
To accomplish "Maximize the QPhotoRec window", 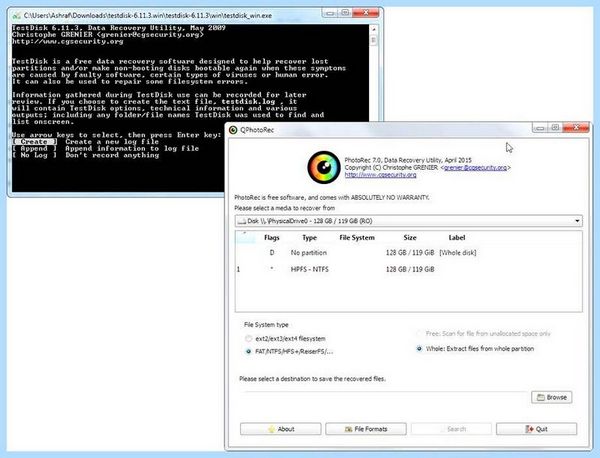I will 555,128.
